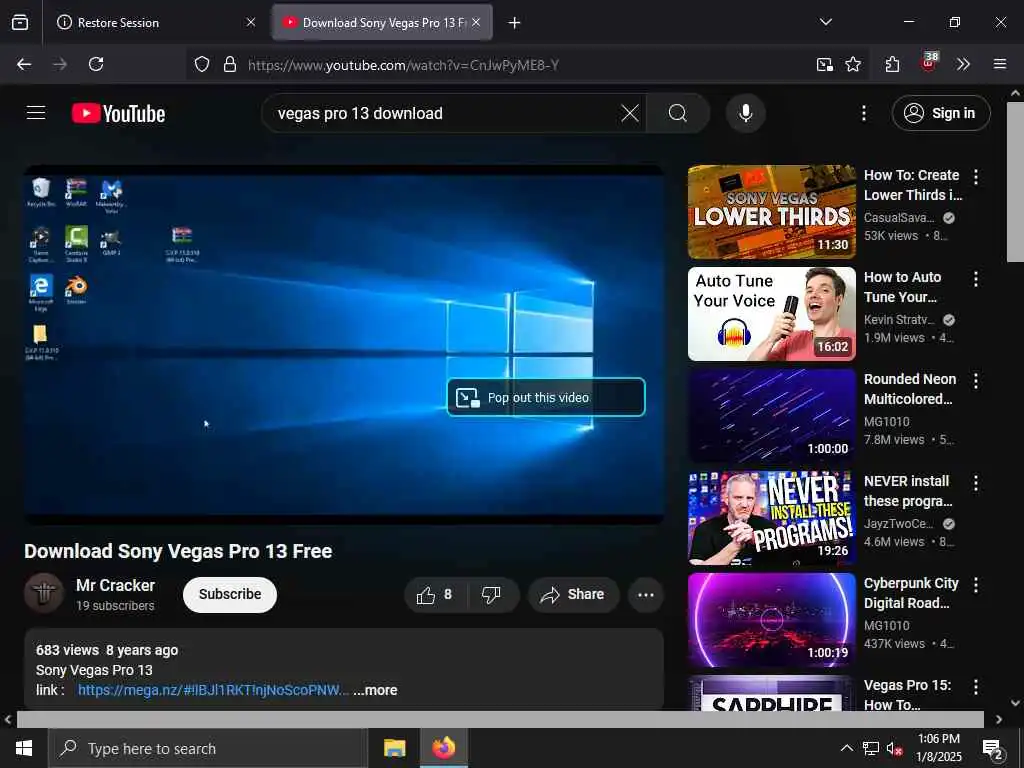Image resolution: width=1024 pixels, height=768 pixels.
Task: Close the Sony Vegas YouTube tab
Action: click(x=476, y=22)
